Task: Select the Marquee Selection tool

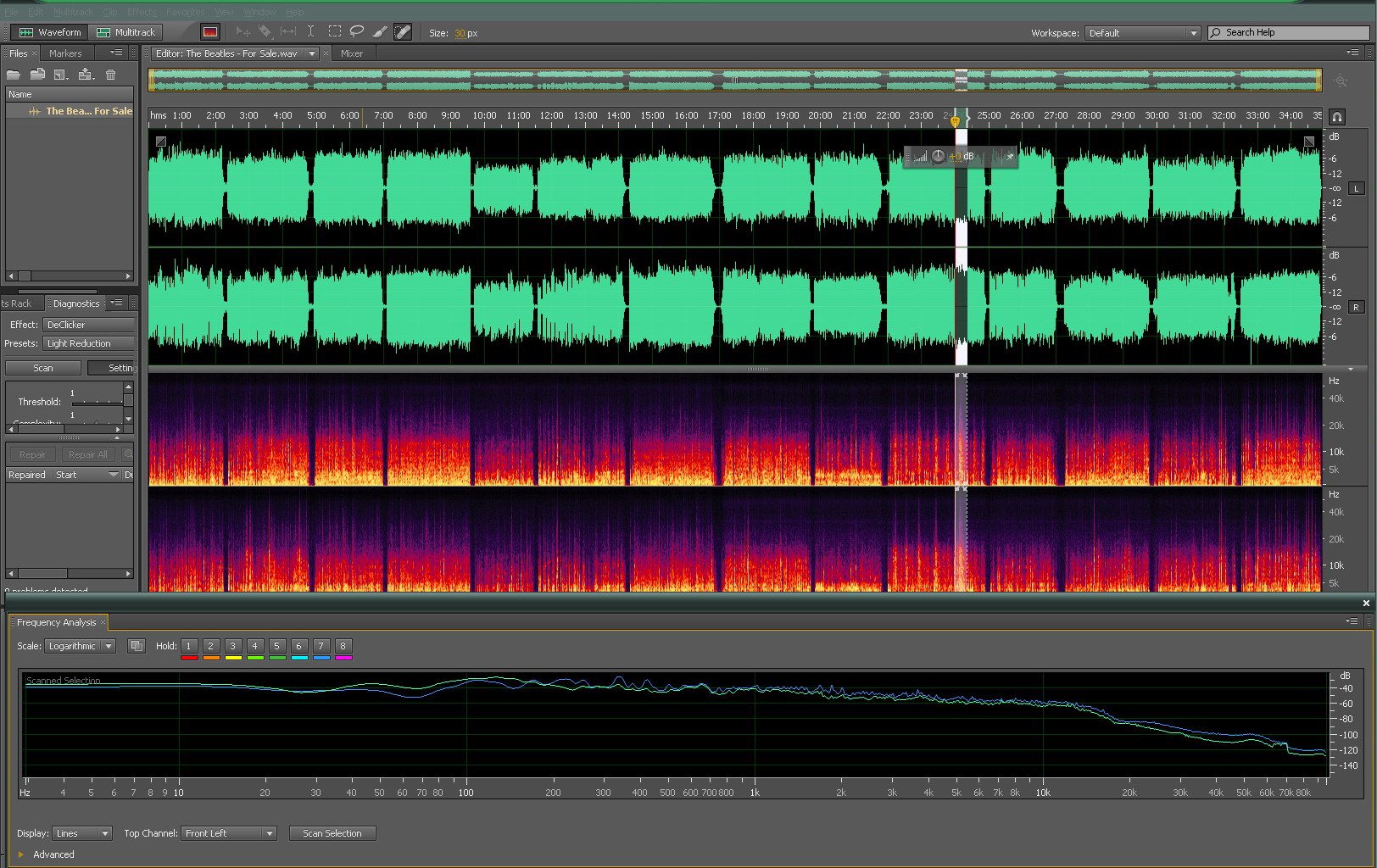Action: (x=335, y=32)
